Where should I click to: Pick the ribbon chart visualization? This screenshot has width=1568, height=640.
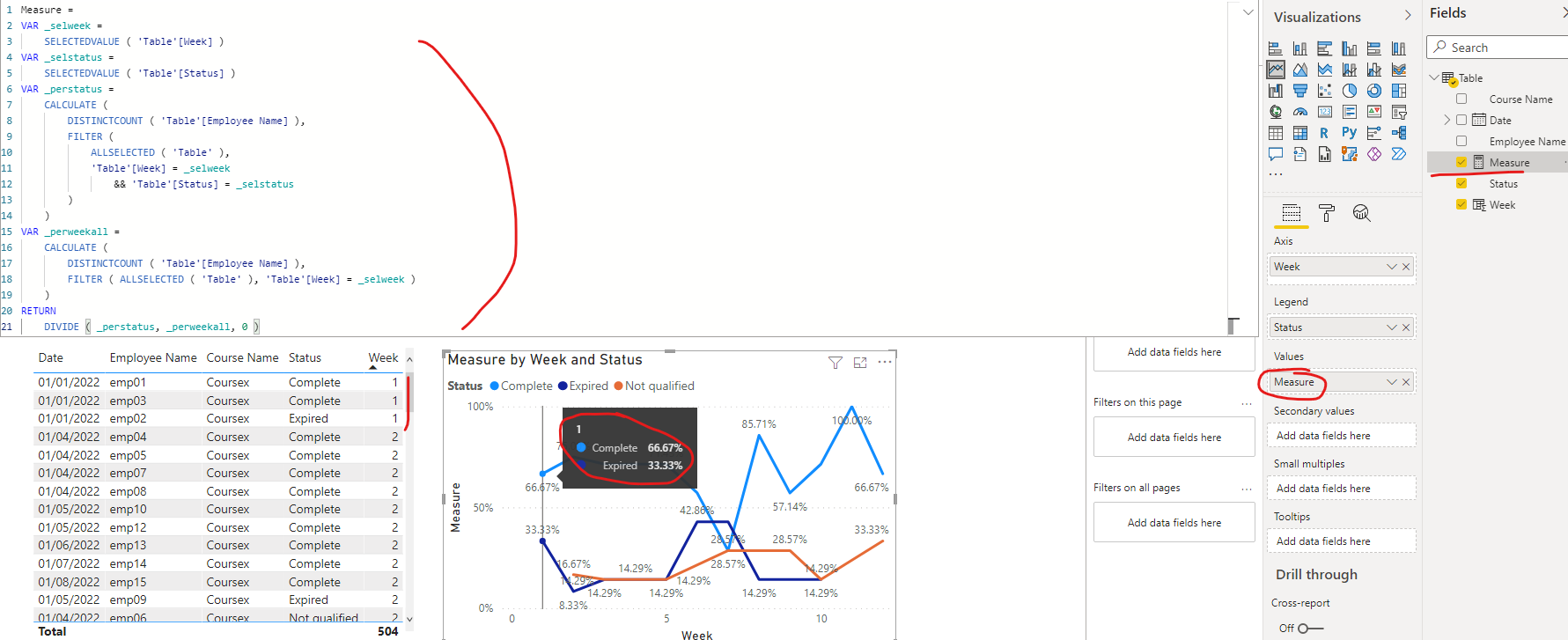tap(1398, 70)
